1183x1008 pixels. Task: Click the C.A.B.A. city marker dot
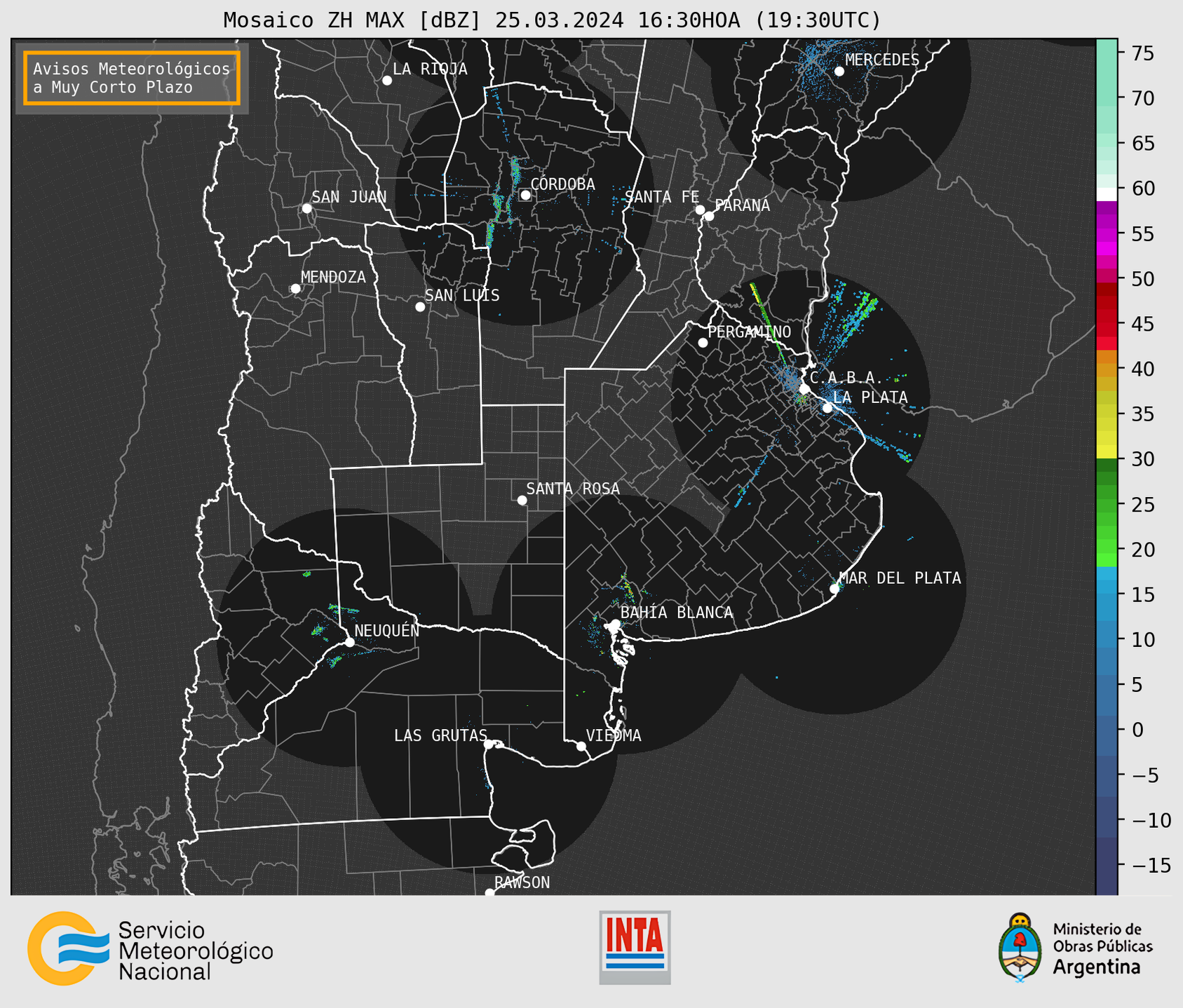tap(805, 389)
